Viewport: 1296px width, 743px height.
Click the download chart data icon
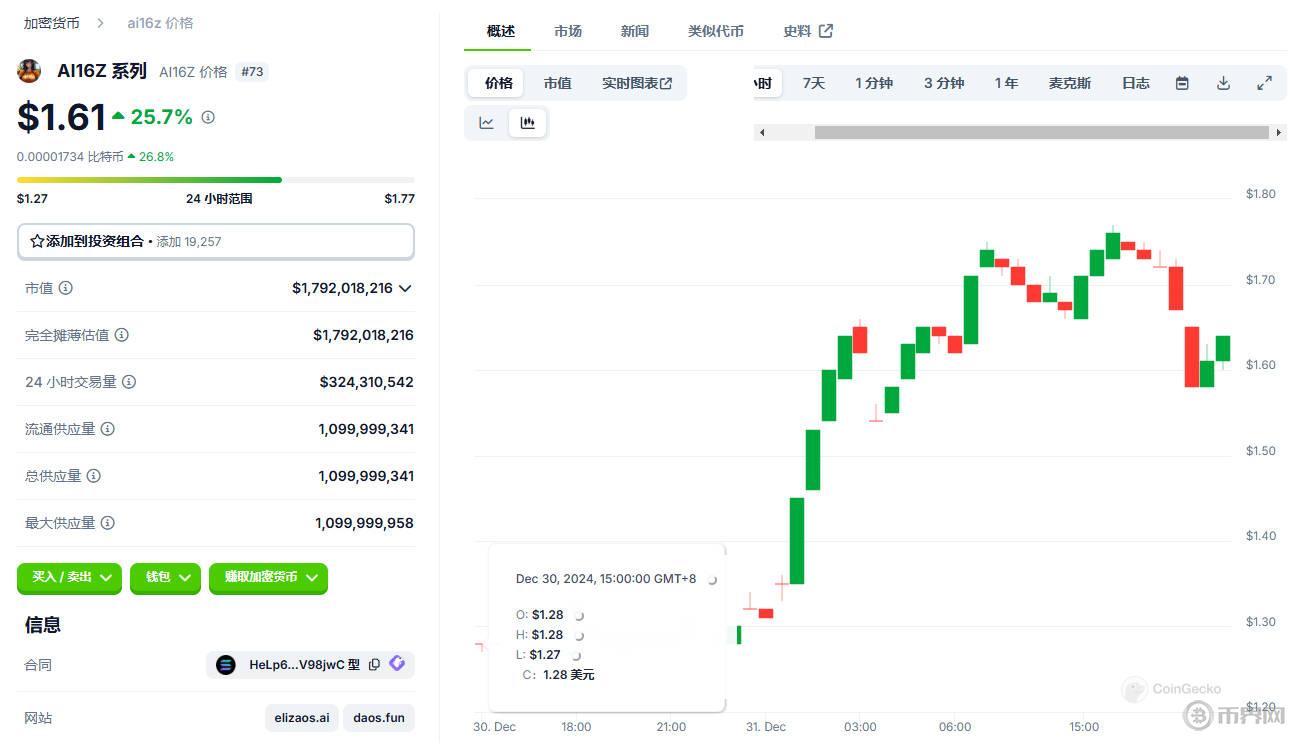click(1223, 83)
